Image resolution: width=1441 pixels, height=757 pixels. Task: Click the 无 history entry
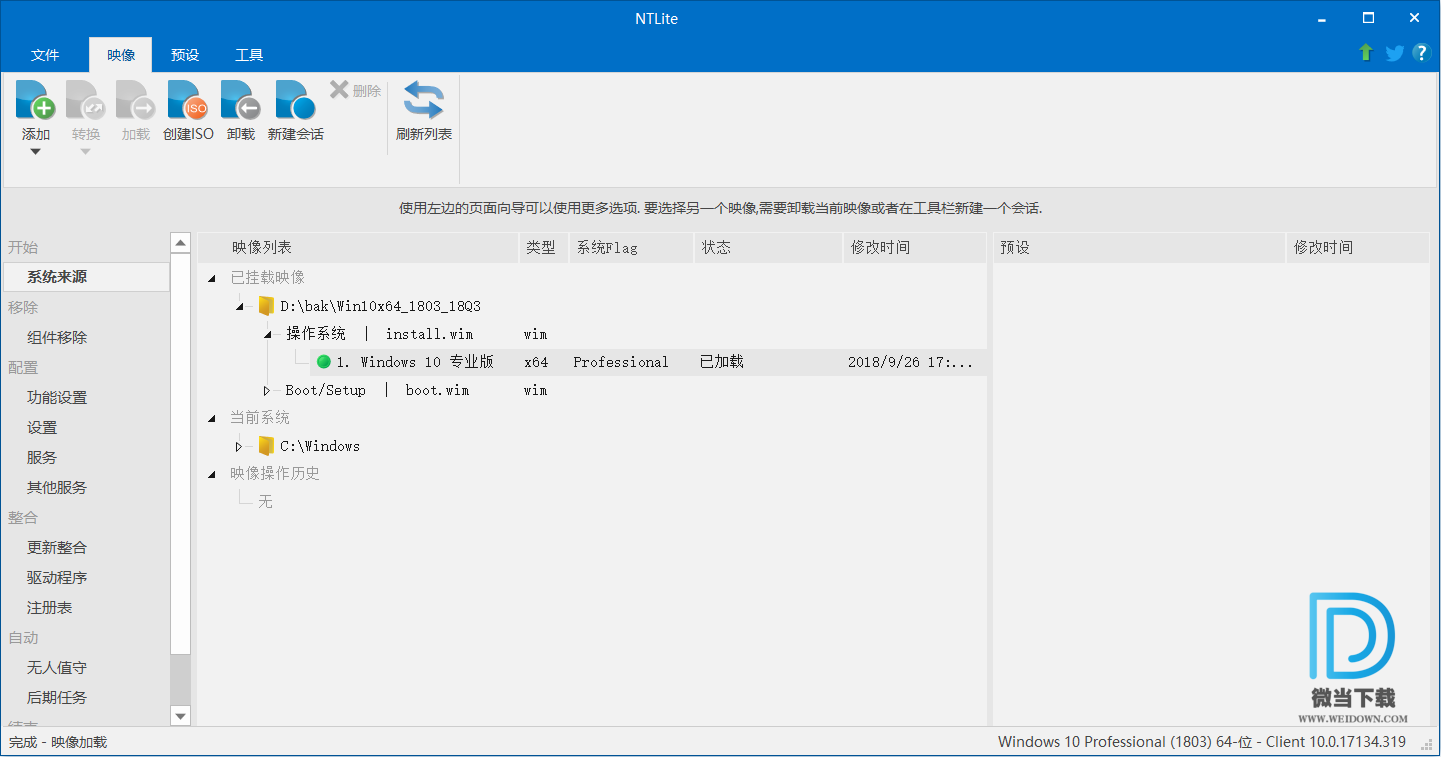pyautogui.click(x=265, y=502)
